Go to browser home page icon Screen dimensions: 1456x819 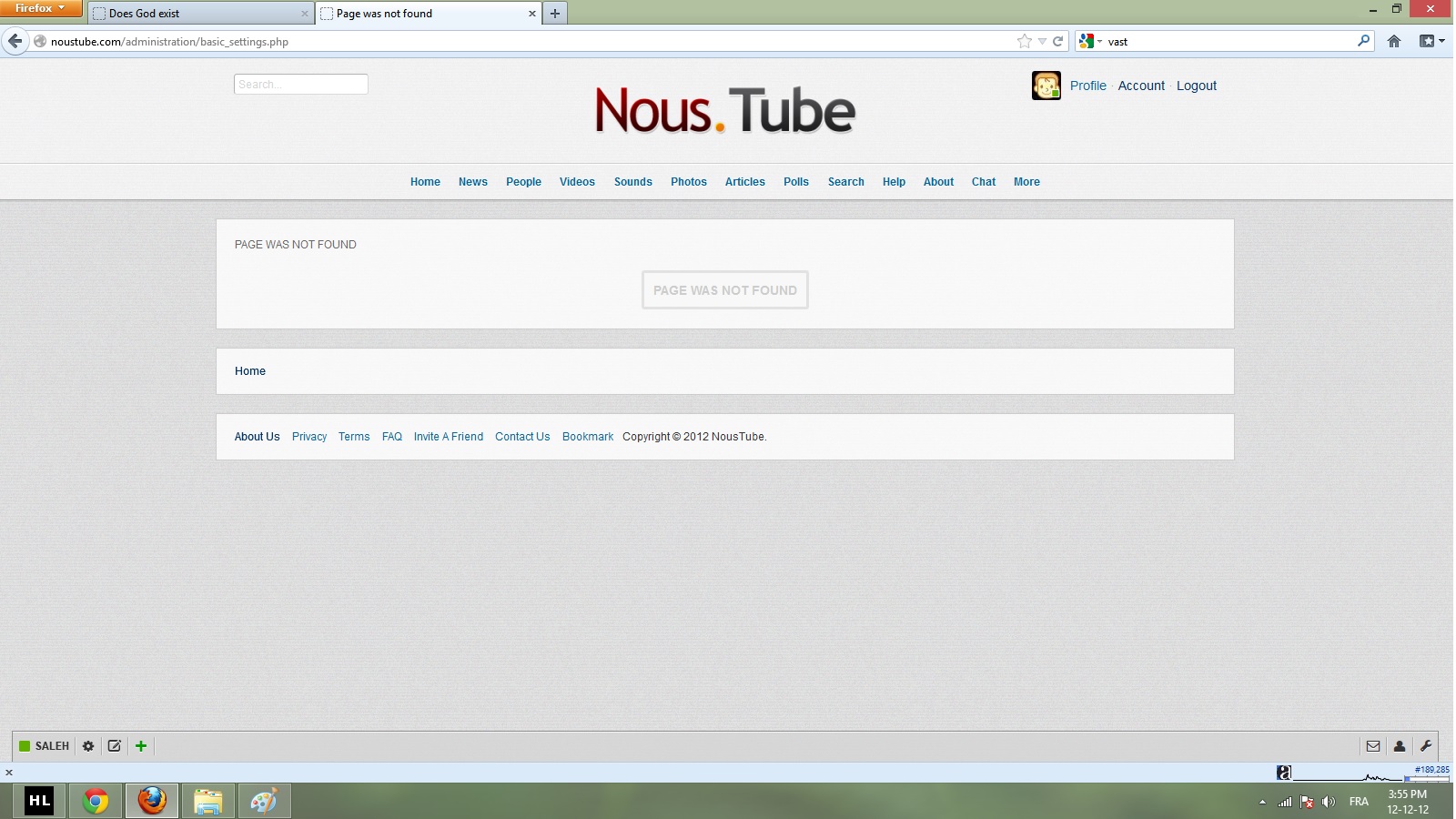pyautogui.click(x=1393, y=41)
